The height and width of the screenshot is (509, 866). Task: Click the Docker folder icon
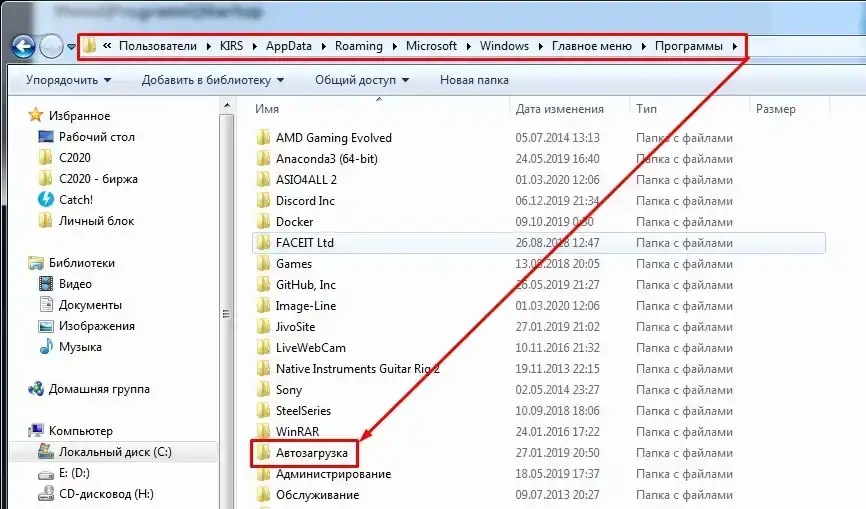(263, 221)
